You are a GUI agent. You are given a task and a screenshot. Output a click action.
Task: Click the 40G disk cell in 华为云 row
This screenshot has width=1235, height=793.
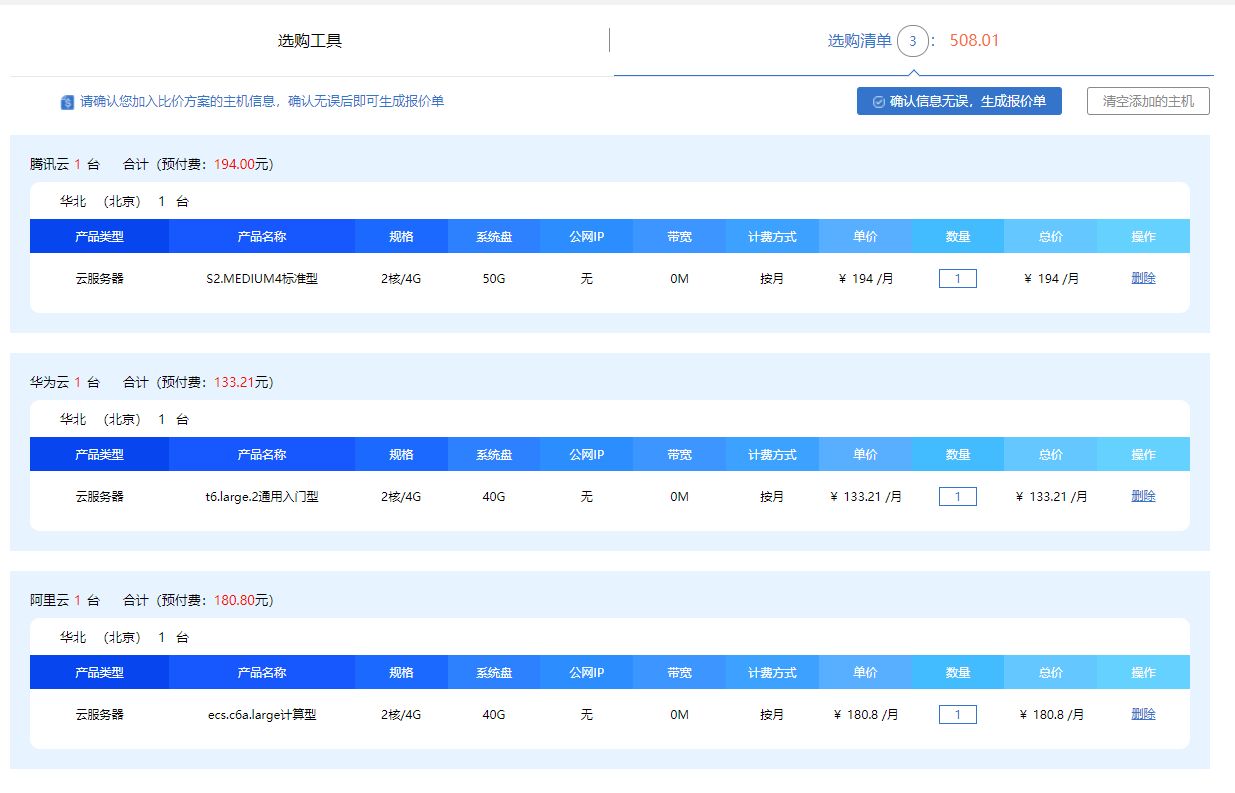pos(494,497)
